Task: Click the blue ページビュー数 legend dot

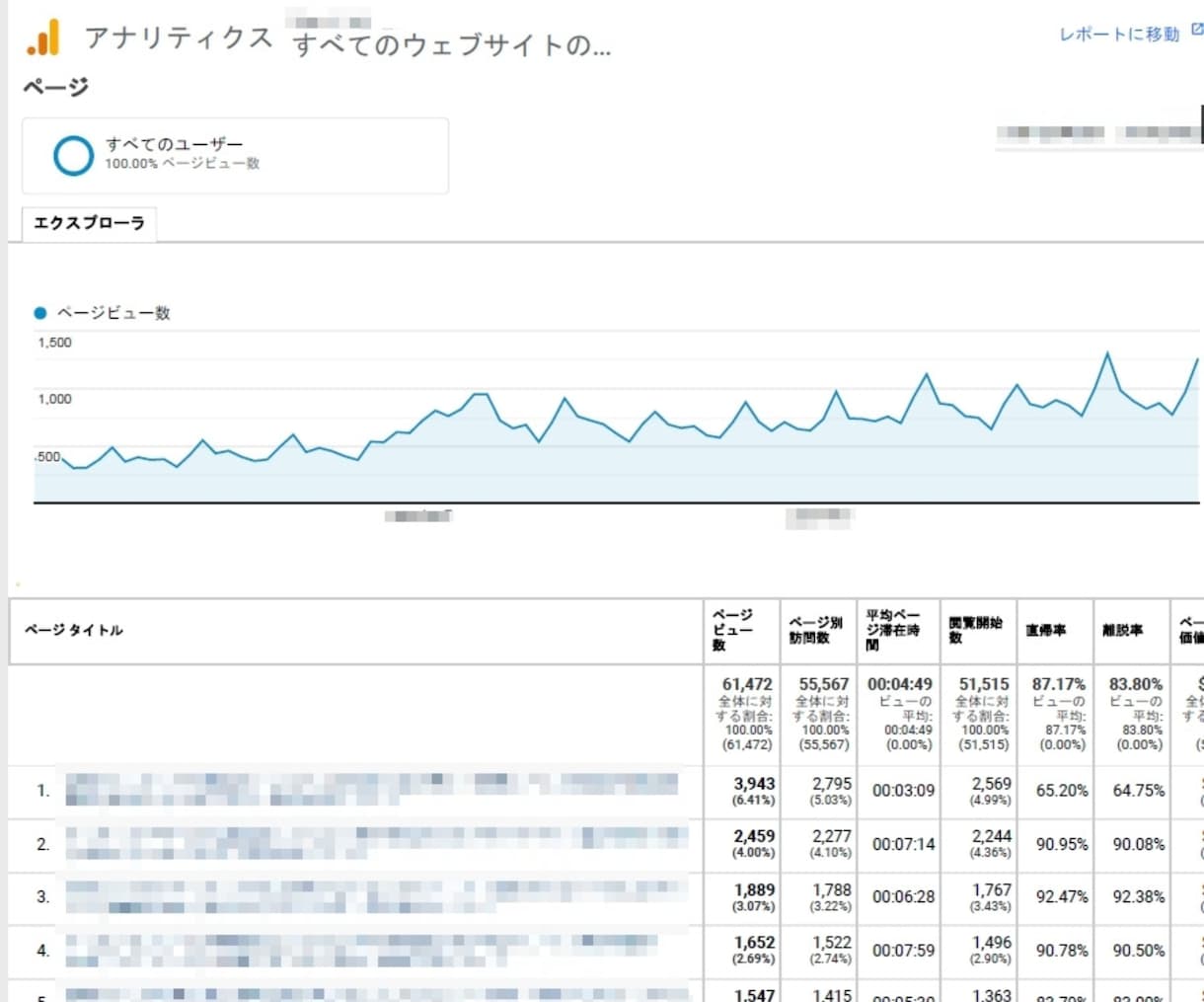Action: (x=40, y=313)
